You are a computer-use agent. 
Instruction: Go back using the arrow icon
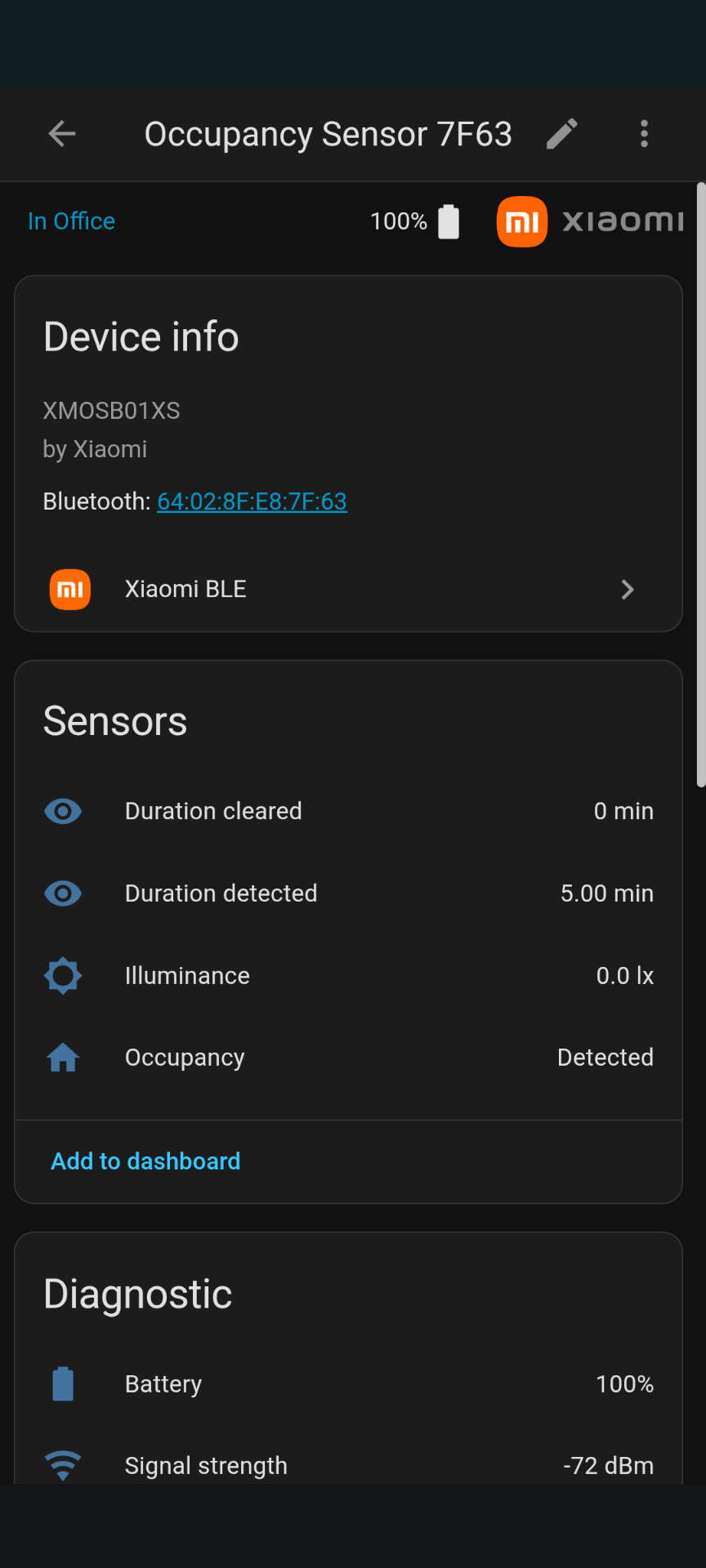(x=62, y=134)
